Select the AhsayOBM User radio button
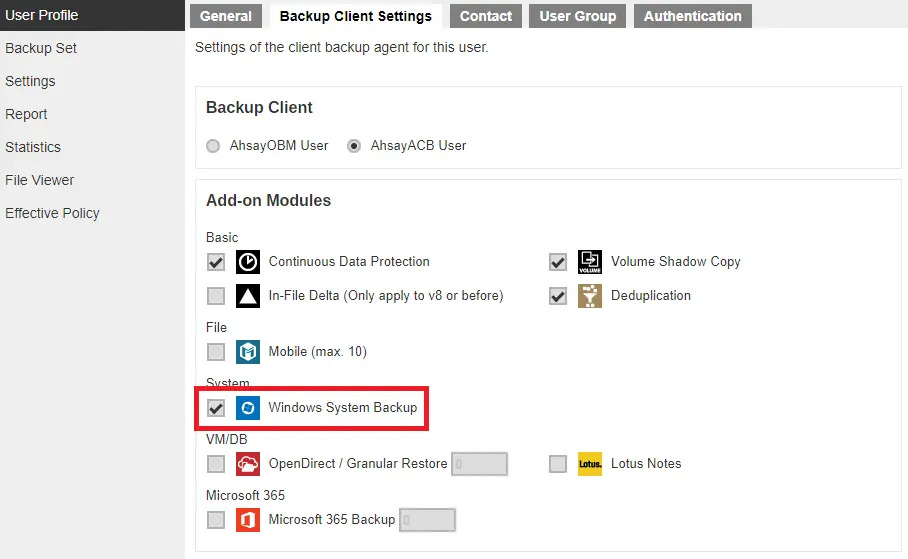908x559 pixels. click(x=213, y=146)
